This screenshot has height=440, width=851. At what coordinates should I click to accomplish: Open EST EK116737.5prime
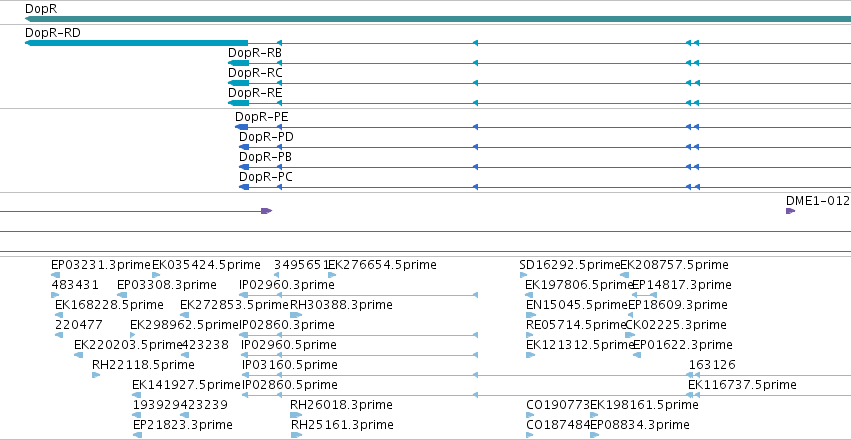[742, 385]
